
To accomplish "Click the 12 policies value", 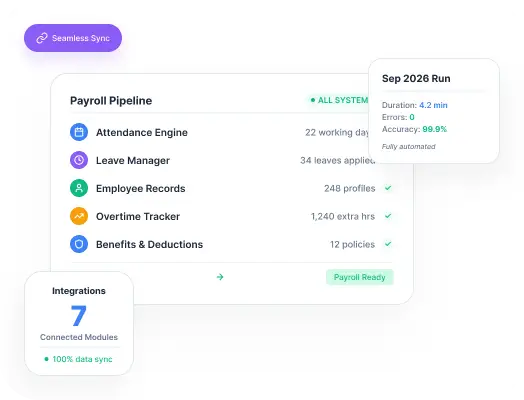I will pyautogui.click(x=352, y=245).
